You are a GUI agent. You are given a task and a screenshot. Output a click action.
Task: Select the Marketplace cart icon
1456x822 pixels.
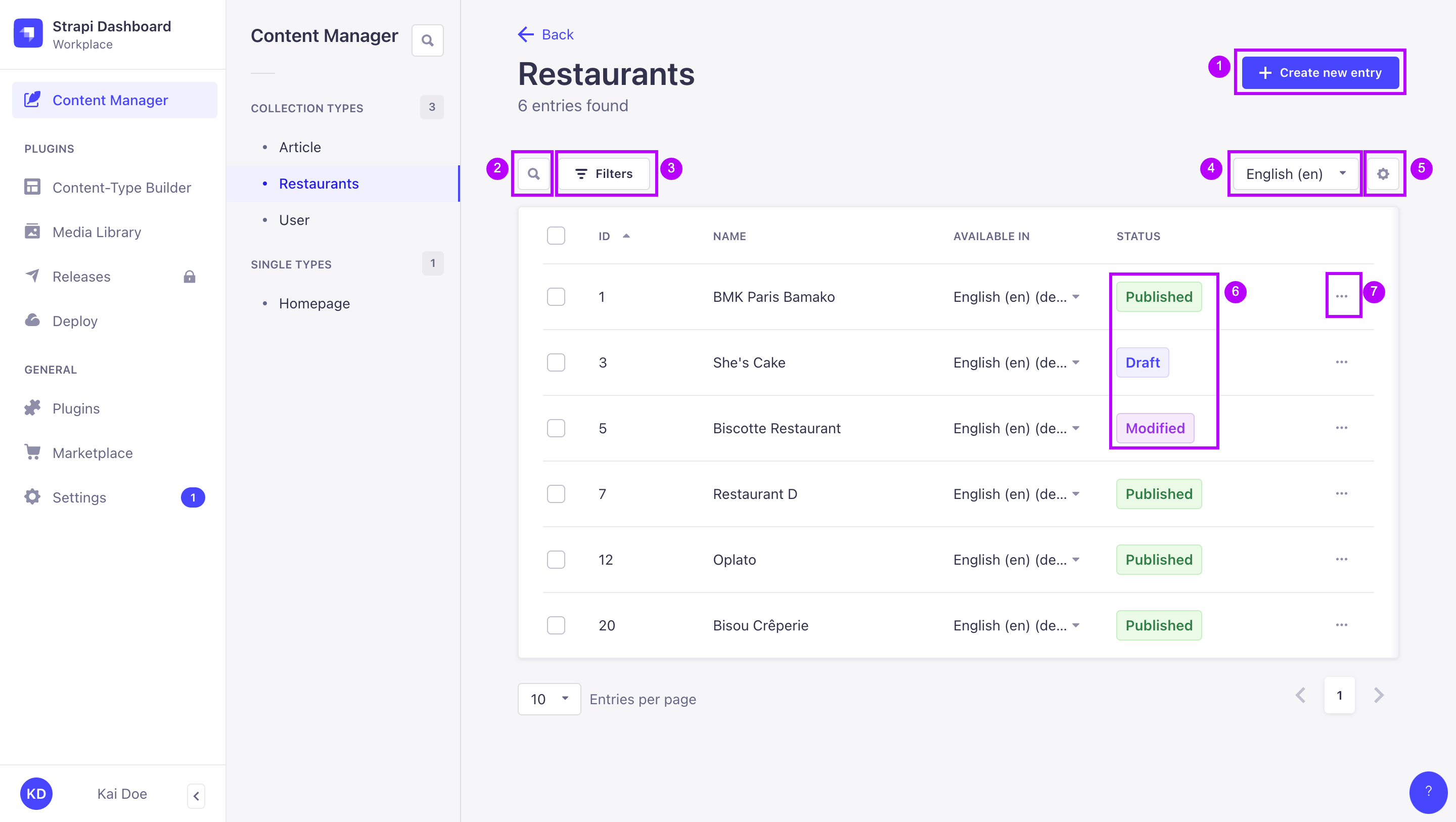click(x=32, y=452)
